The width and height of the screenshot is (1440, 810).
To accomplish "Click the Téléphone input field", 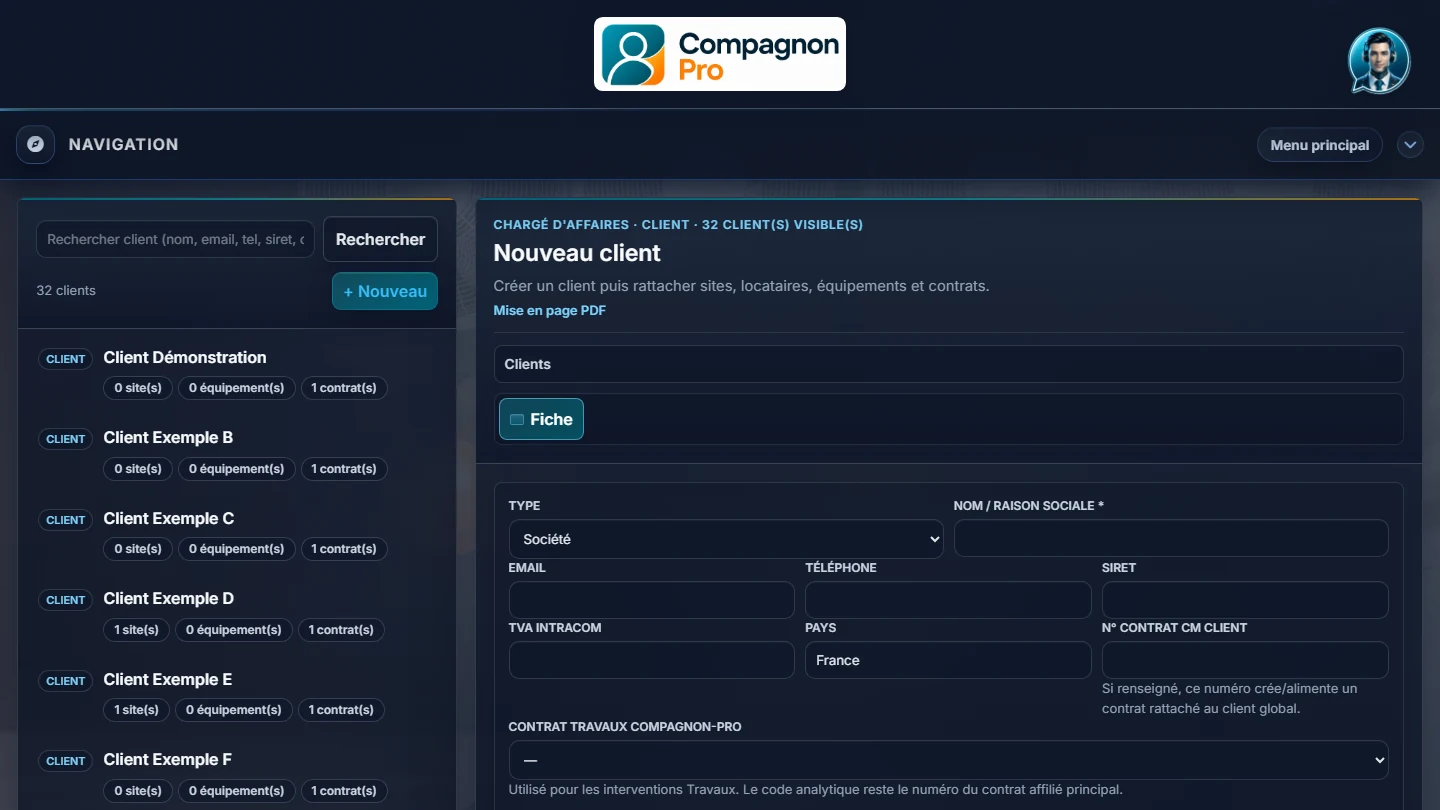I will pyautogui.click(x=948, y=600).
